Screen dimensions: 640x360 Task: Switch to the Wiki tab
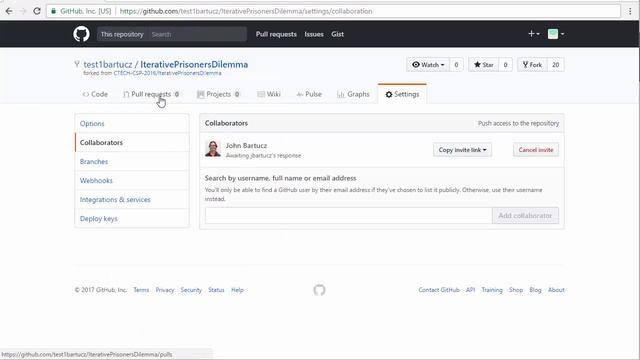click(x=269, y=94)
